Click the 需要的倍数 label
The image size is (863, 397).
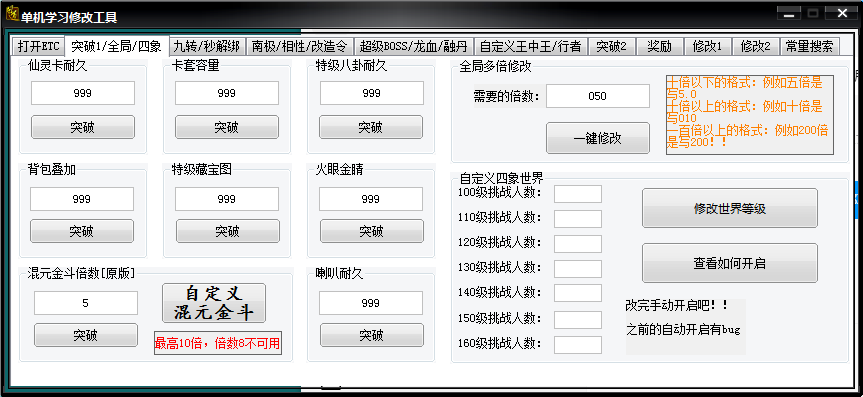tap(507, 97)
